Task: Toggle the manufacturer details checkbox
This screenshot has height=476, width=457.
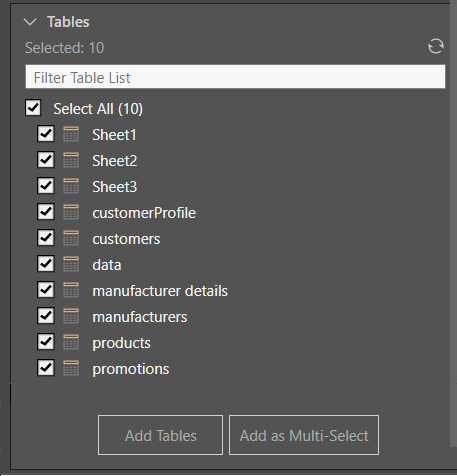Action: 46,290
